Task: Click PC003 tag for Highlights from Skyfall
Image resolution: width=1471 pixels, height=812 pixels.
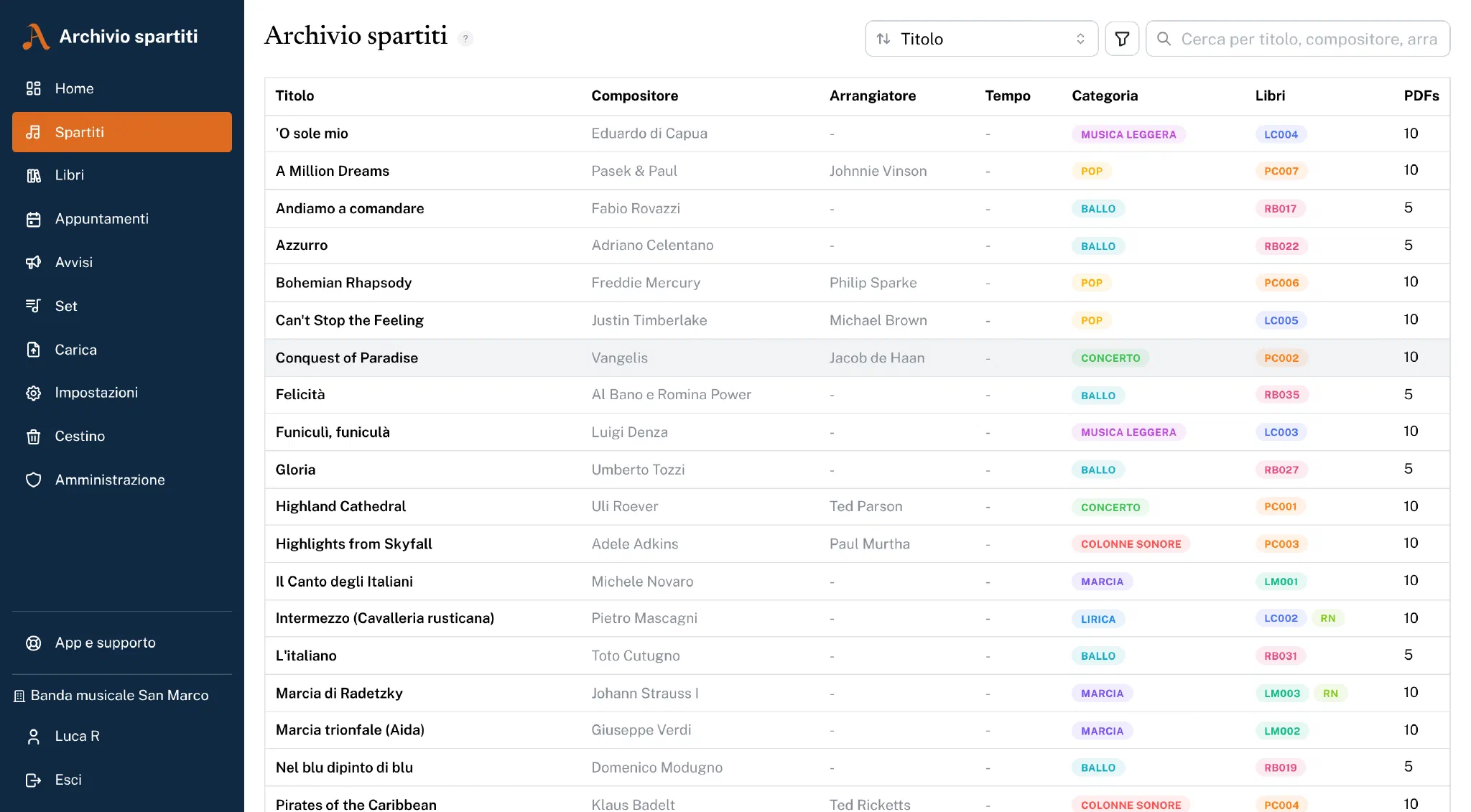Action: tap(1281, 544)
